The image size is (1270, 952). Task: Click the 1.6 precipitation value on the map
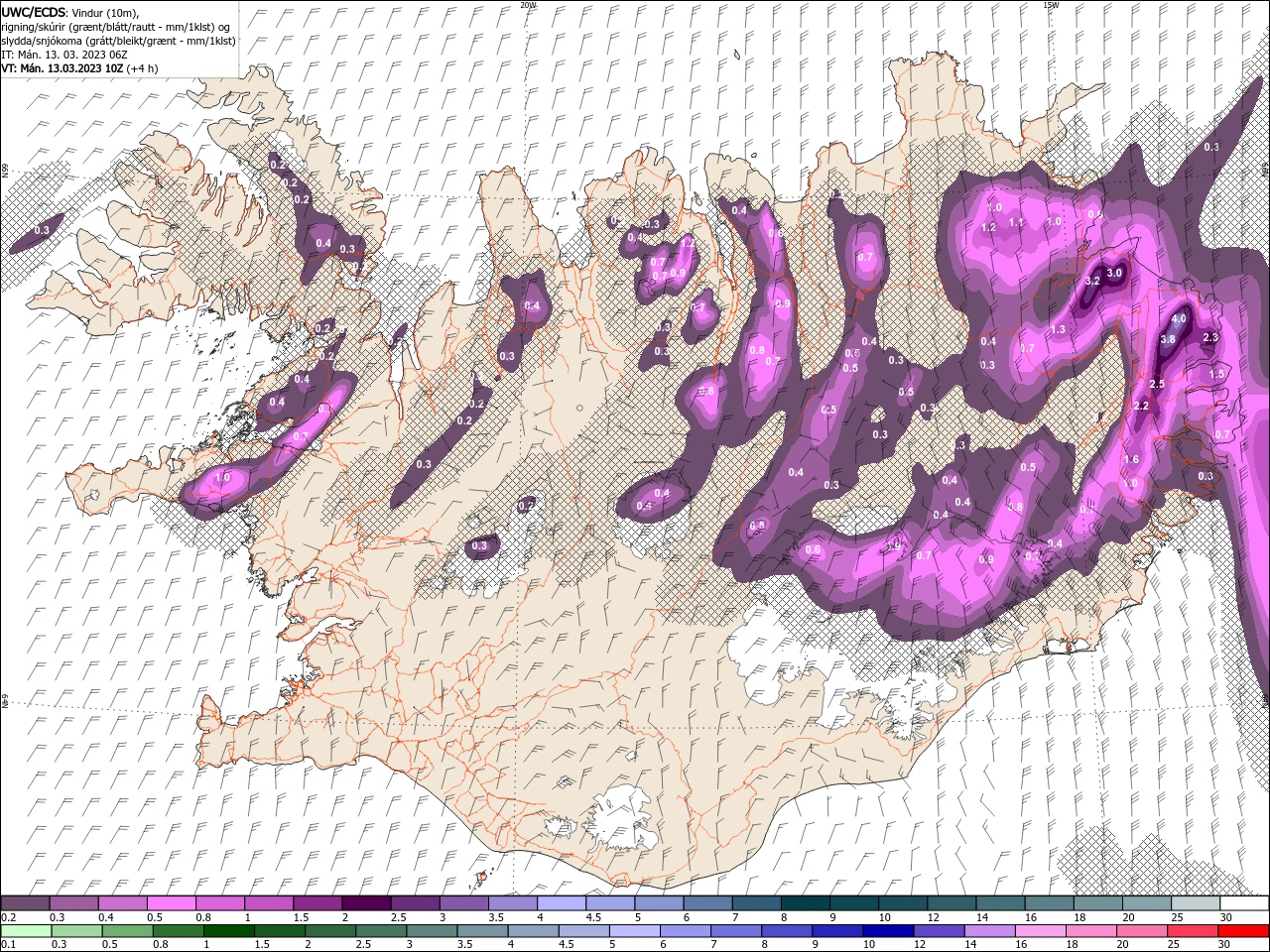pos(1132,459)
